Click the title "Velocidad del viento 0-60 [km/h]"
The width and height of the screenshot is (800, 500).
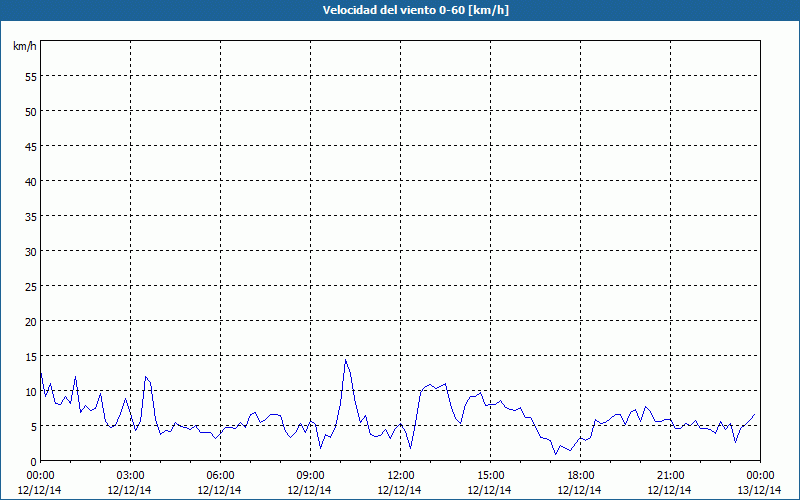[415, 10]
